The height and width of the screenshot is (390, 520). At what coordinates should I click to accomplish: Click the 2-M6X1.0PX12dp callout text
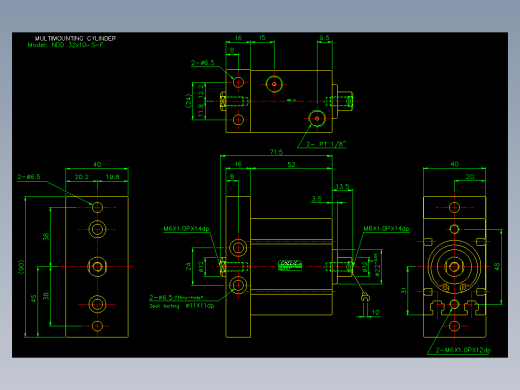[463, 350]
